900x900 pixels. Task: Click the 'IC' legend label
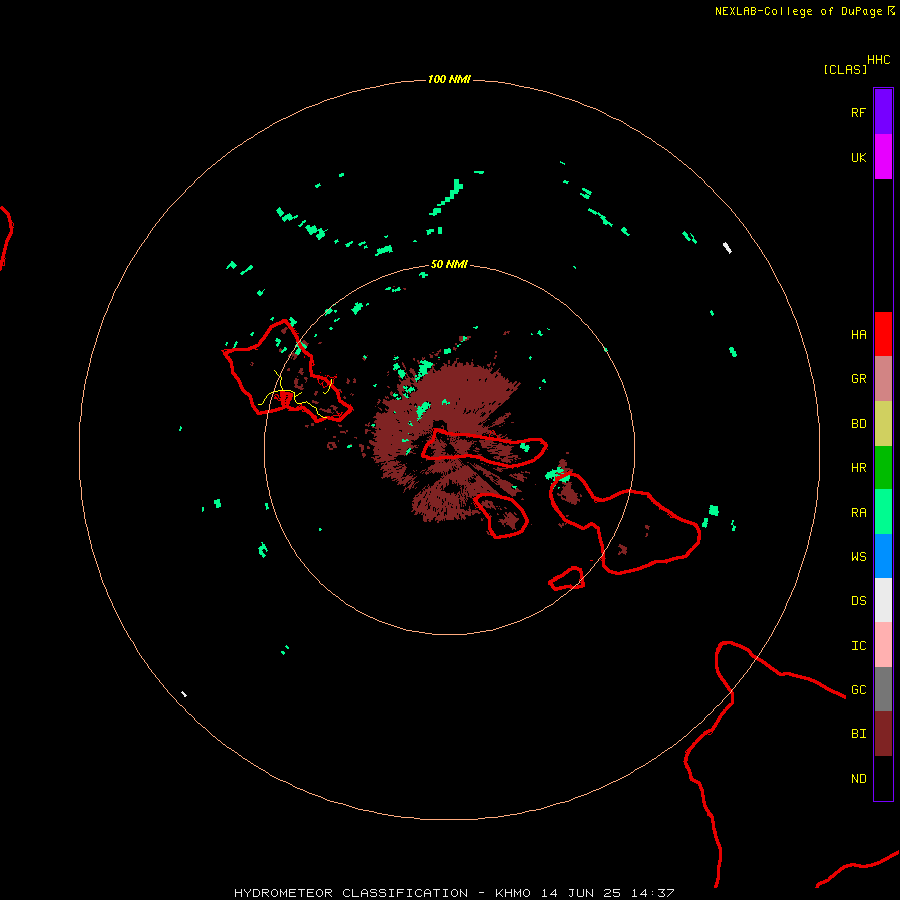pos(858,646)
